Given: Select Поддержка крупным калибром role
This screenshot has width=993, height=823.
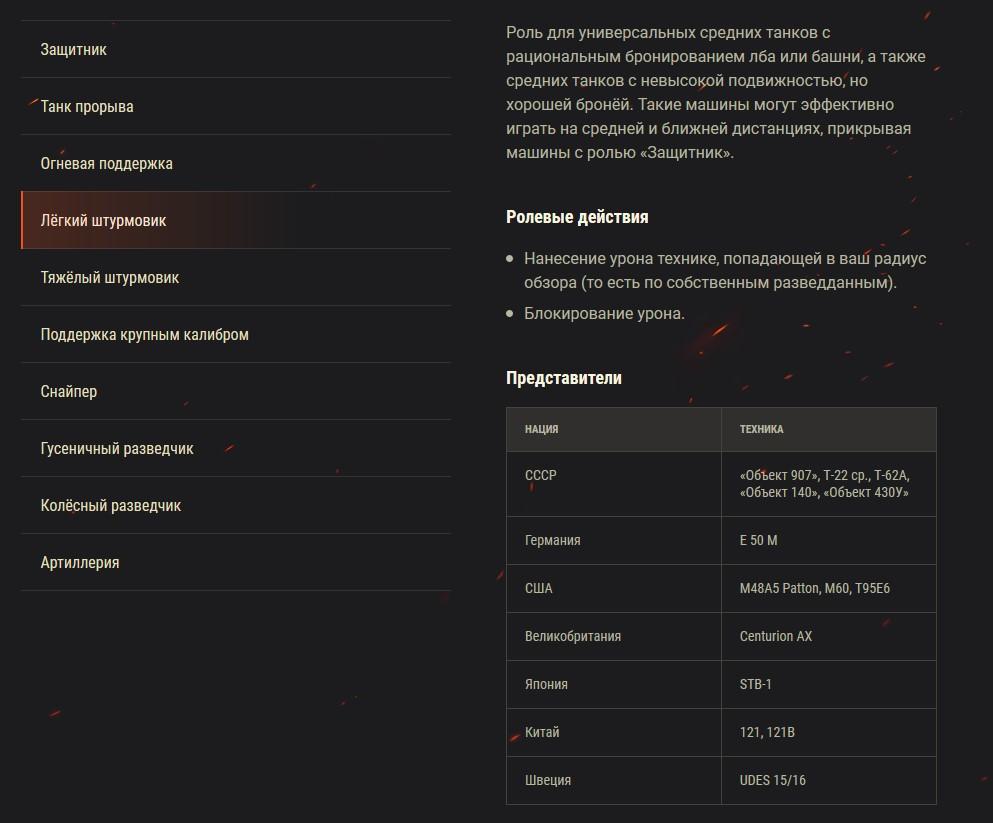Looking at the screenshot, I should (x=144, y=334).
